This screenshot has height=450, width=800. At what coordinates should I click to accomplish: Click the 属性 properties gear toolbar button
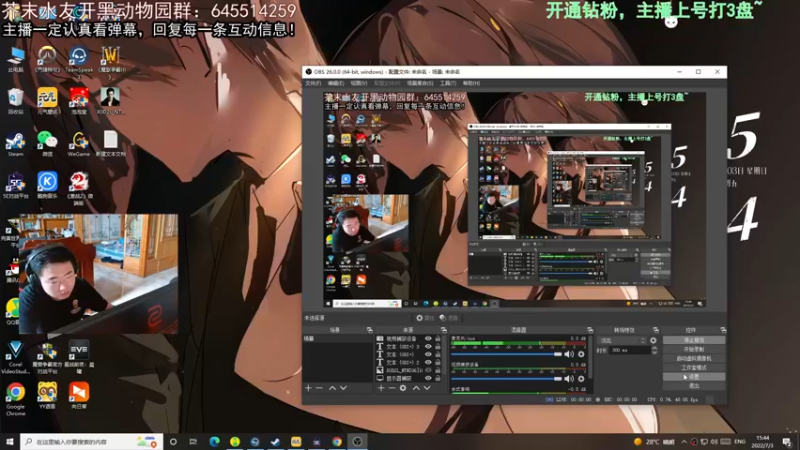tap(424, 318)
